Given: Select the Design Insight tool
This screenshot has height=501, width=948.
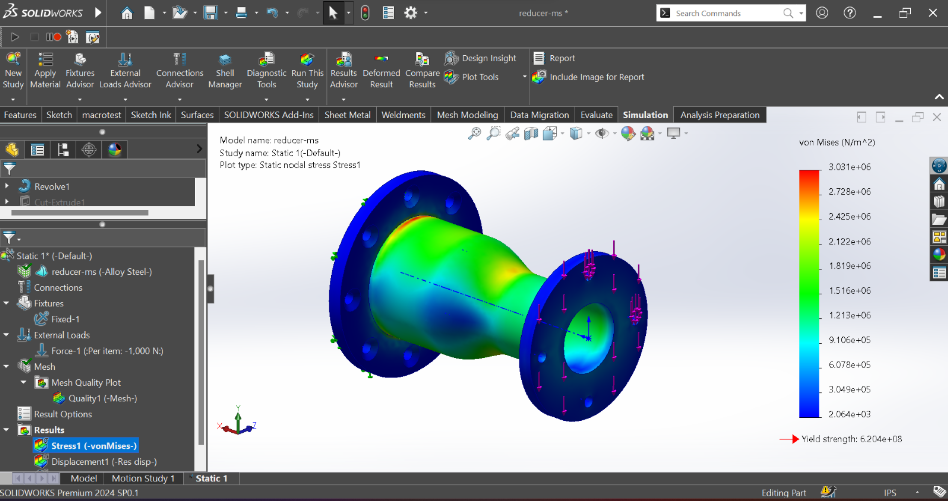Looking at the screenshot, I should pos(480,58).
